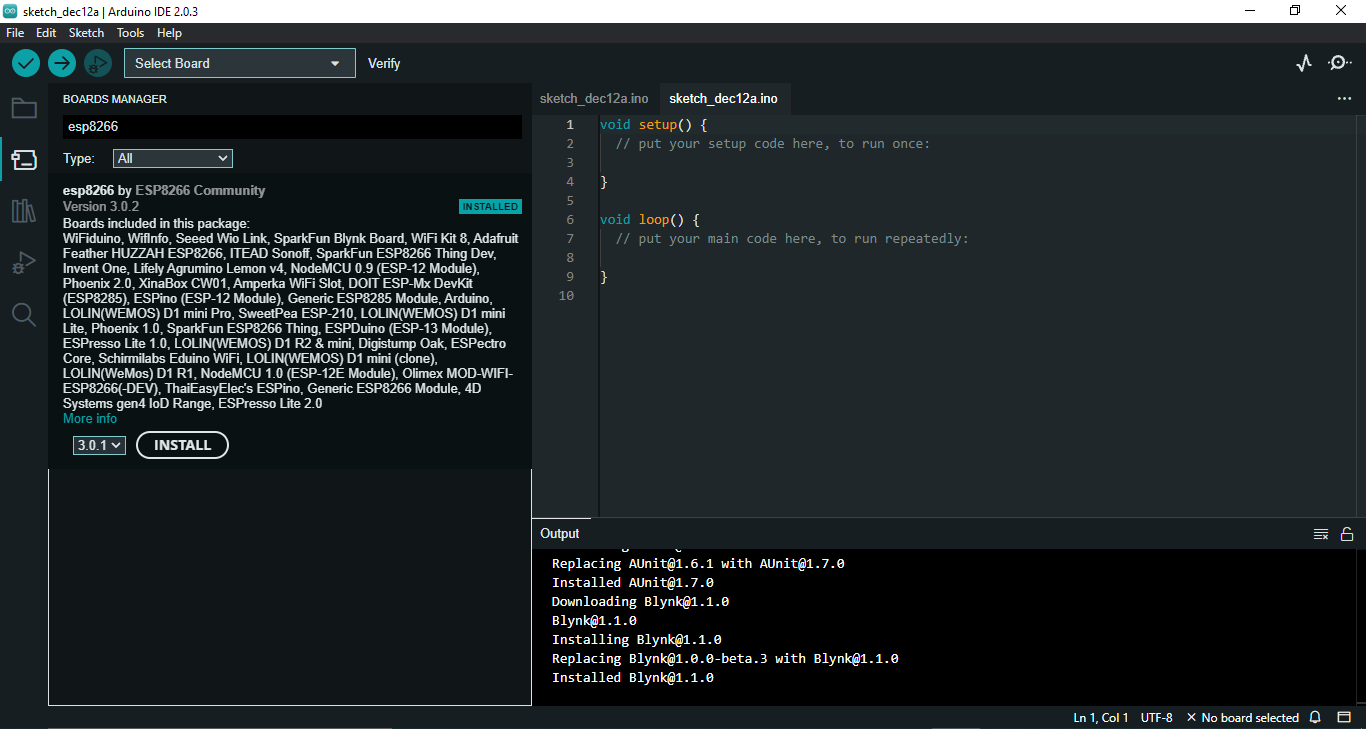Switch to the first sketch_dec12a.ino tab
Screen dimensions: 1366x729
click(x=594, y=98)
